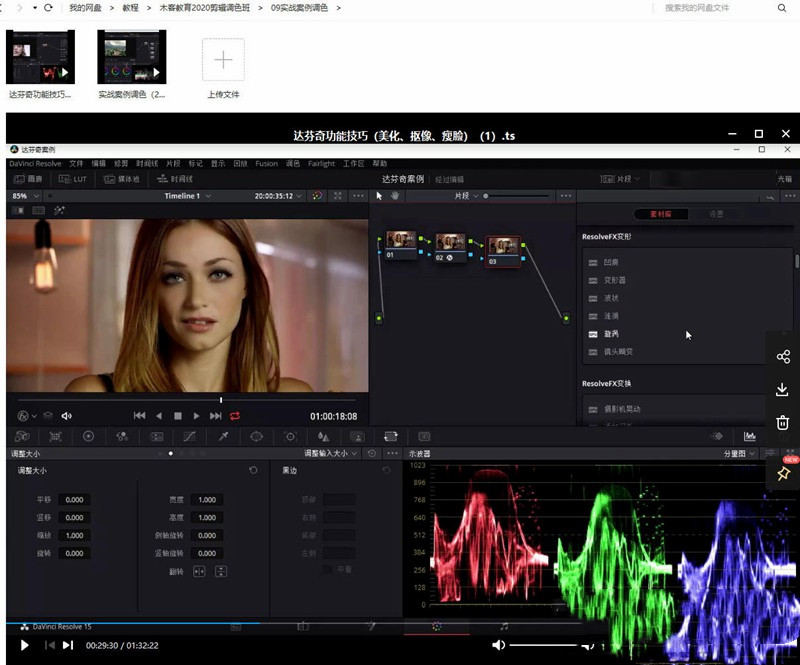Image resolution: width=800 pixels, height=665 pixels.
Task: Open 我的网盘 breadcrumb link
Action: tap(85, 8)
